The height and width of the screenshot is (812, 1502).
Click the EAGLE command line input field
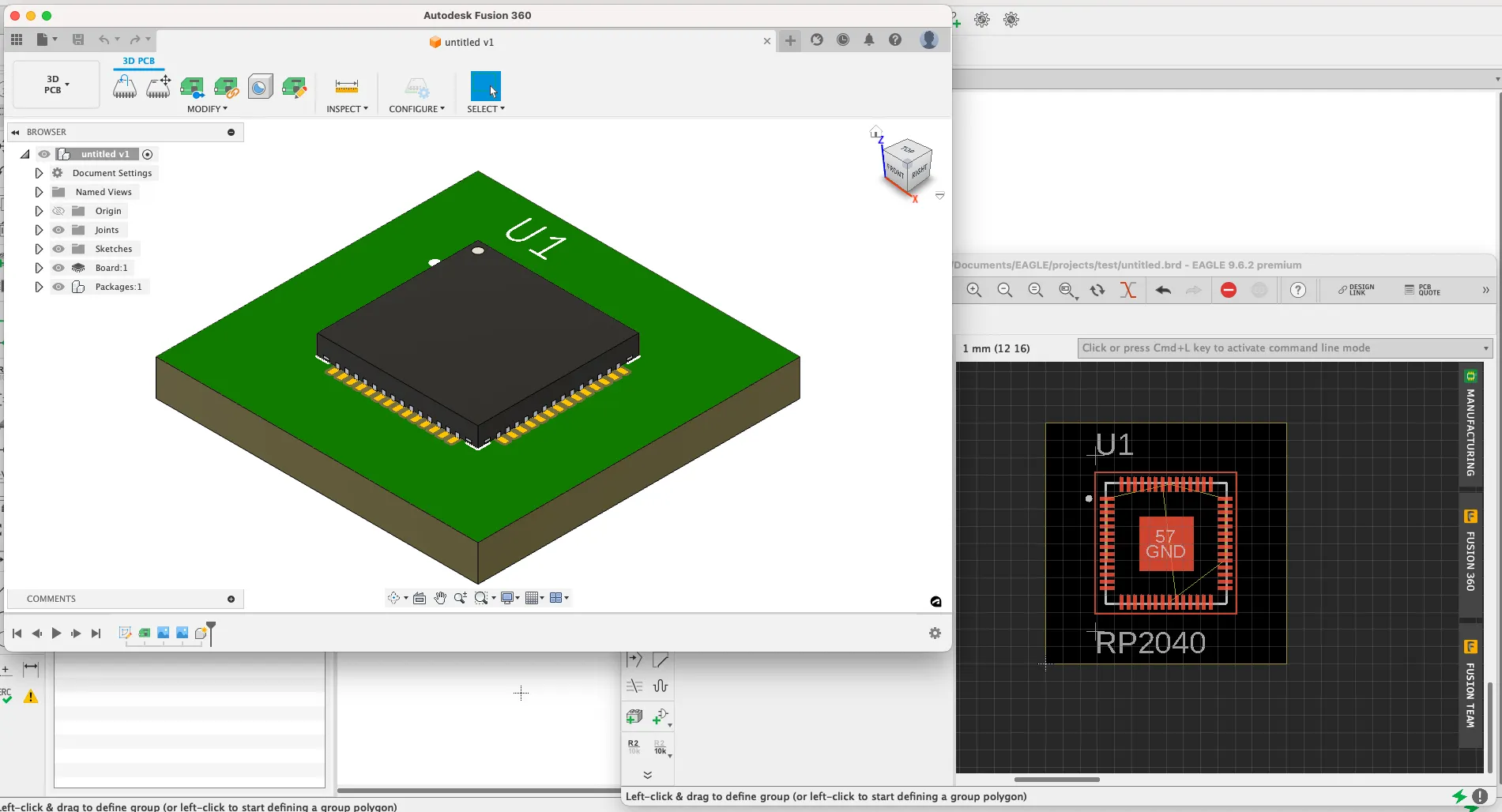1278,348
